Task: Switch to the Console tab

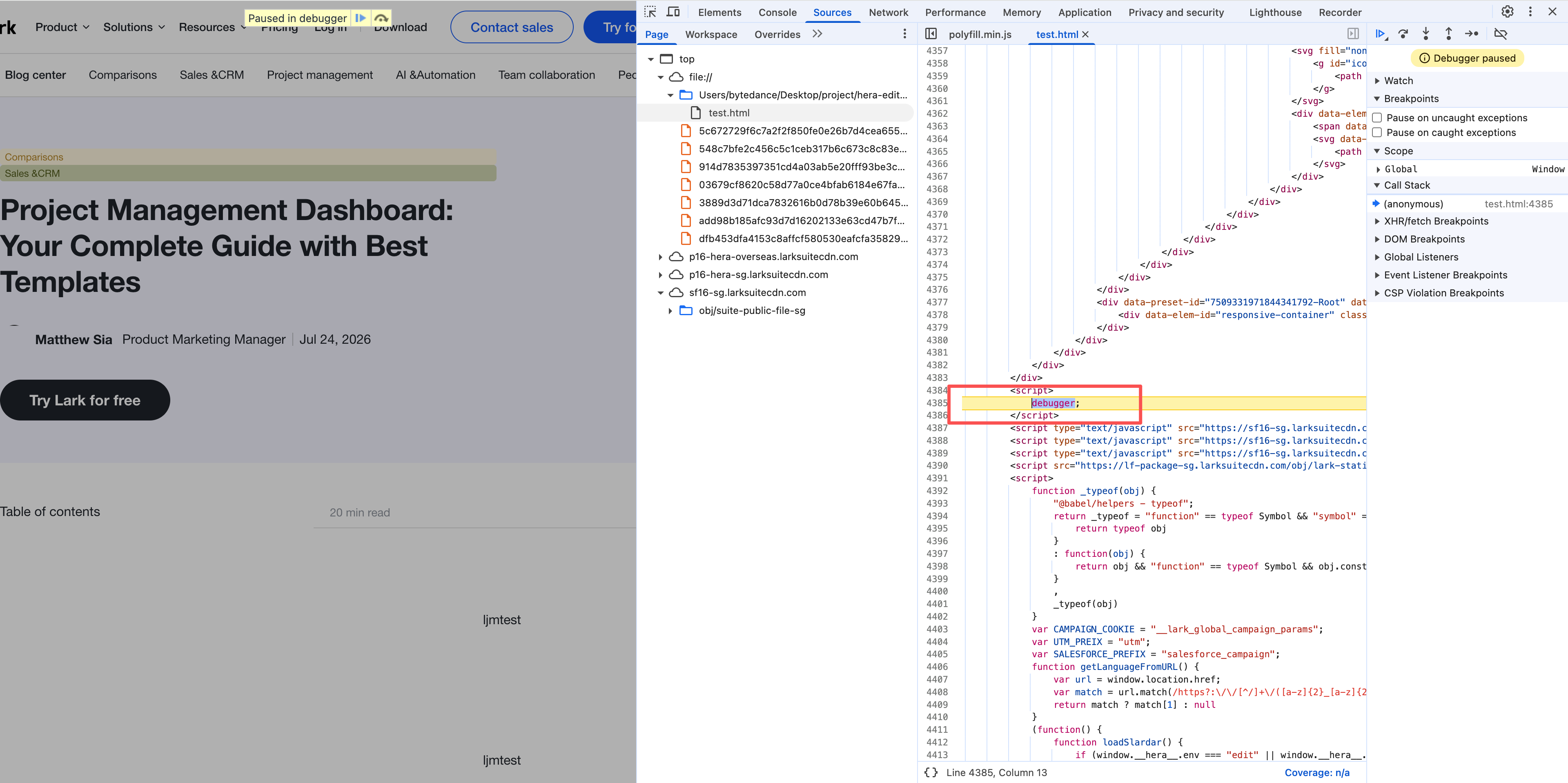Action: (777, 12)
